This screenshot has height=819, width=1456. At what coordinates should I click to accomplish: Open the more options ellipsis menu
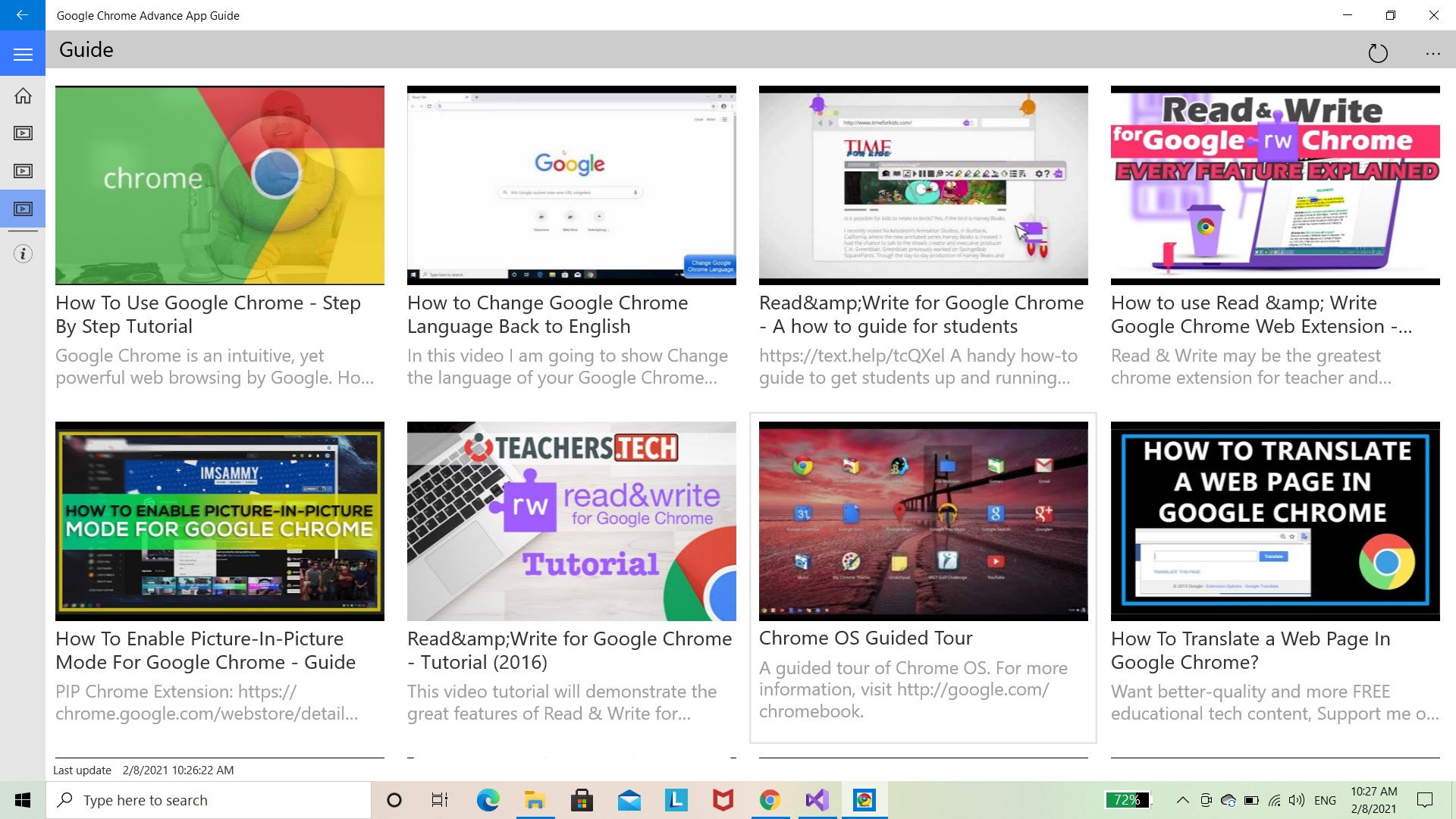click(x=1432, y=53)
